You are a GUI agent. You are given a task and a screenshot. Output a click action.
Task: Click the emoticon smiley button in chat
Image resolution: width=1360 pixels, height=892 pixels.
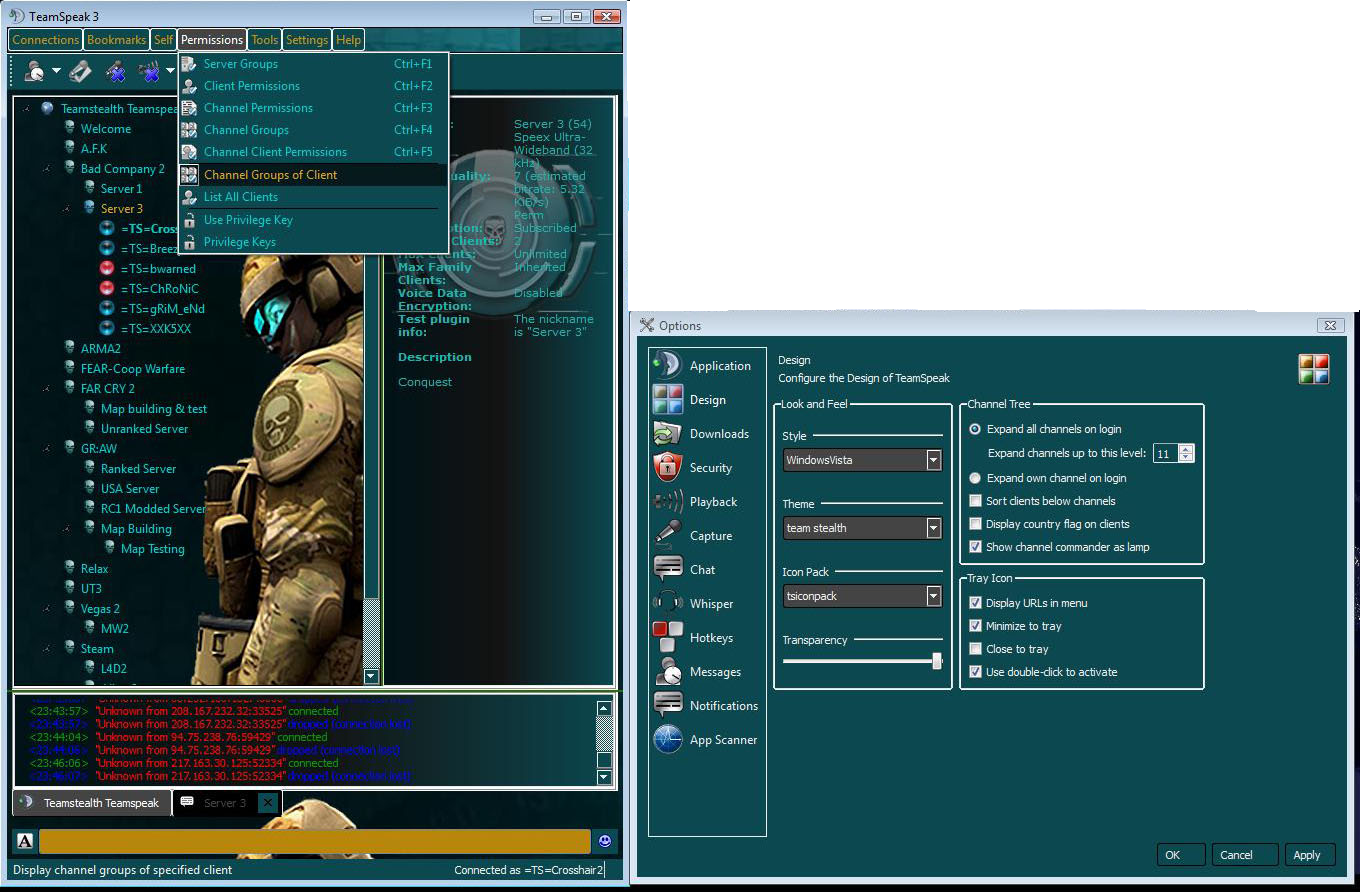coord(604,841)
